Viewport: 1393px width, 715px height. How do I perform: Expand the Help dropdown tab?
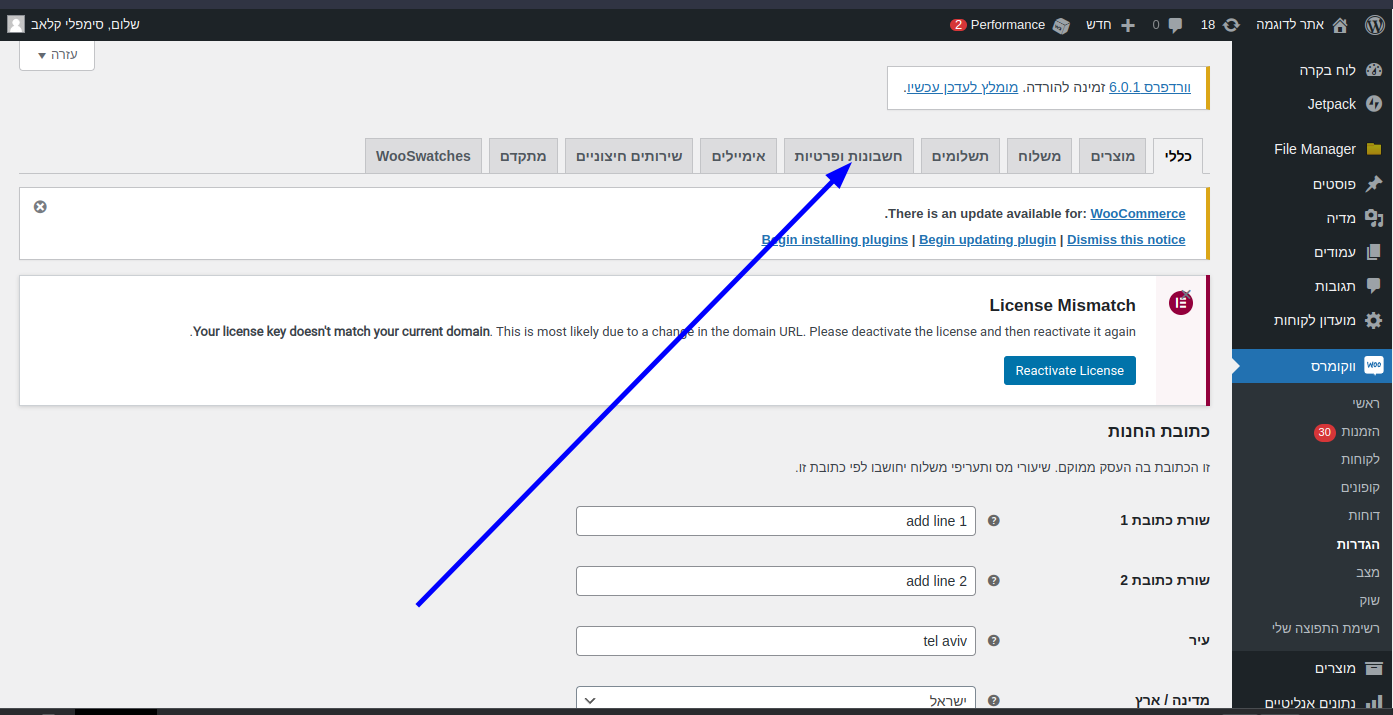click(57, 55)
